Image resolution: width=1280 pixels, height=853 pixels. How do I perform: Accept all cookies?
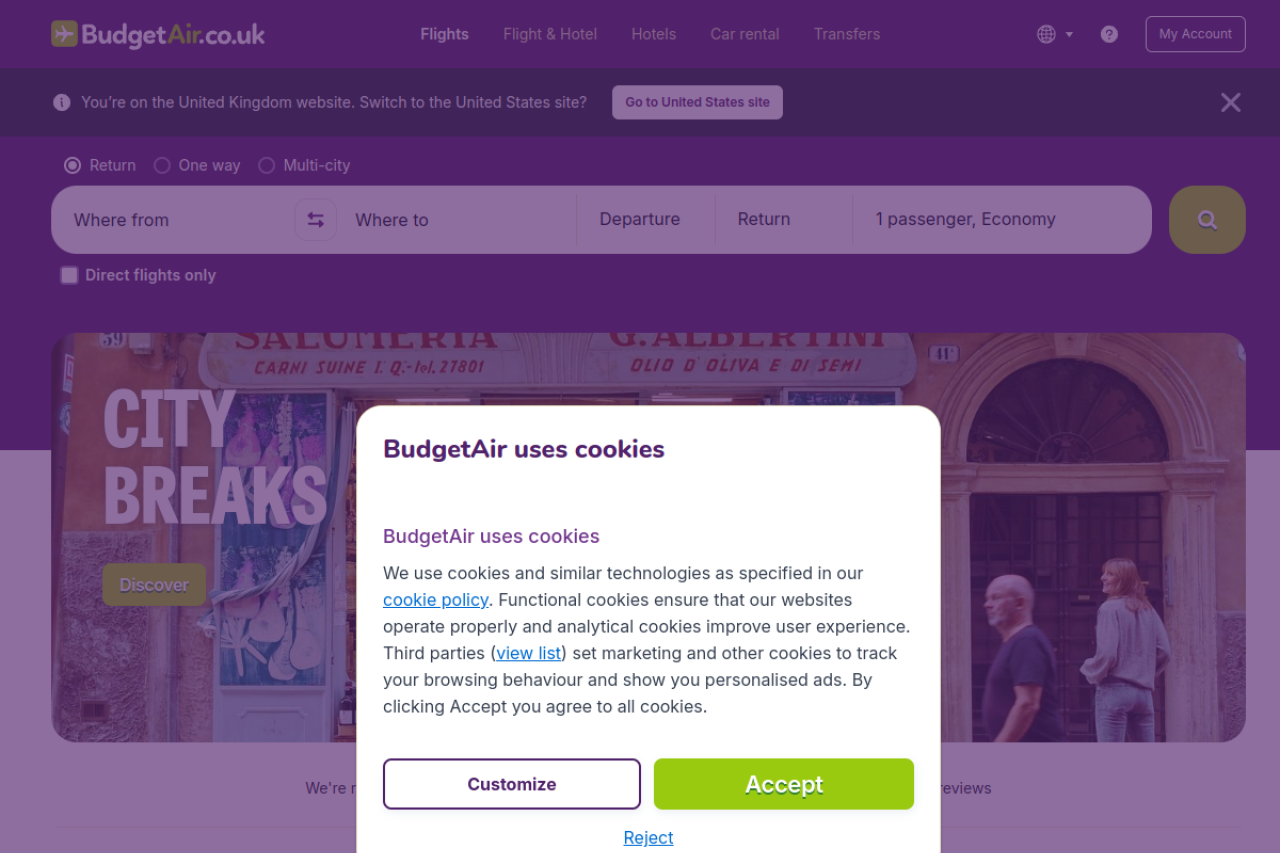click(x=783, y=784)
